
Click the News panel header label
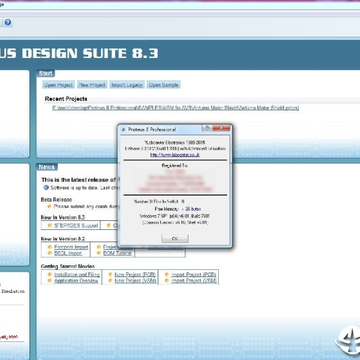tap(46, 167)
